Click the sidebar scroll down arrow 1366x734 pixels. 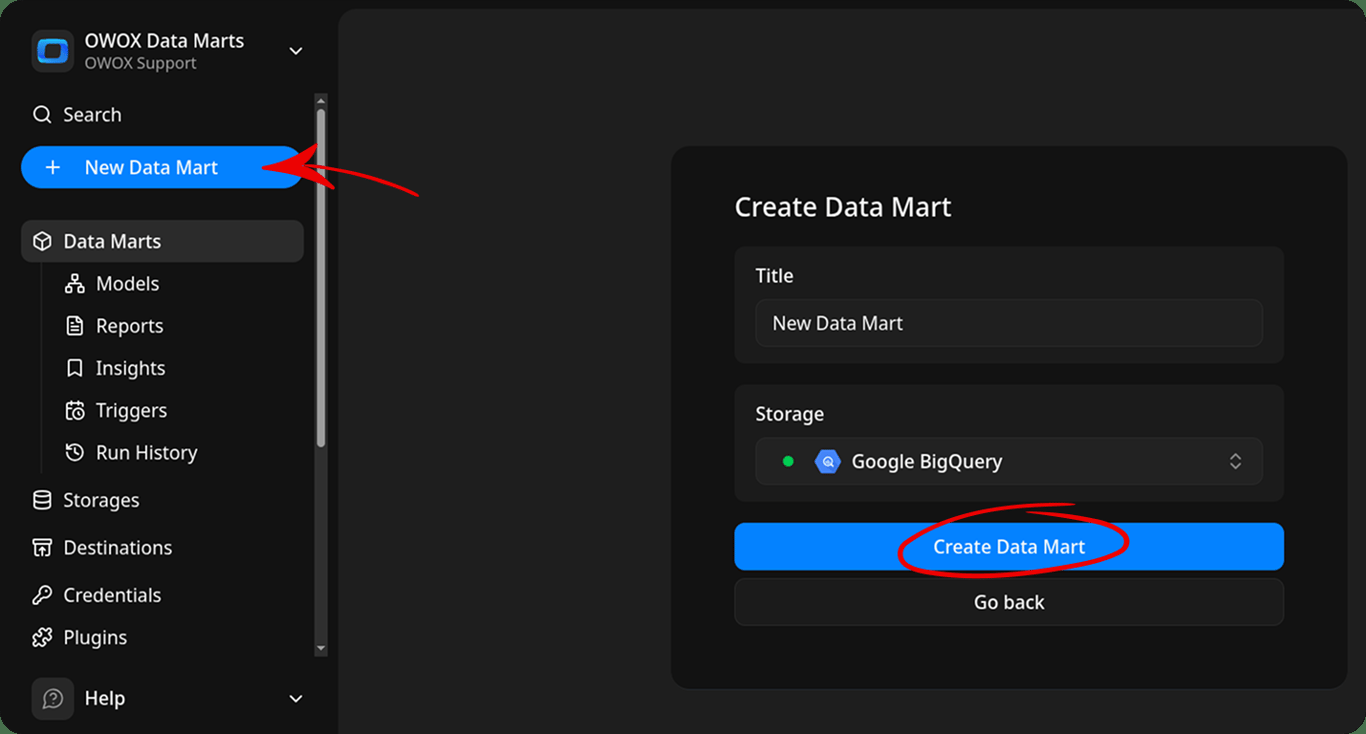click(321, 649)
